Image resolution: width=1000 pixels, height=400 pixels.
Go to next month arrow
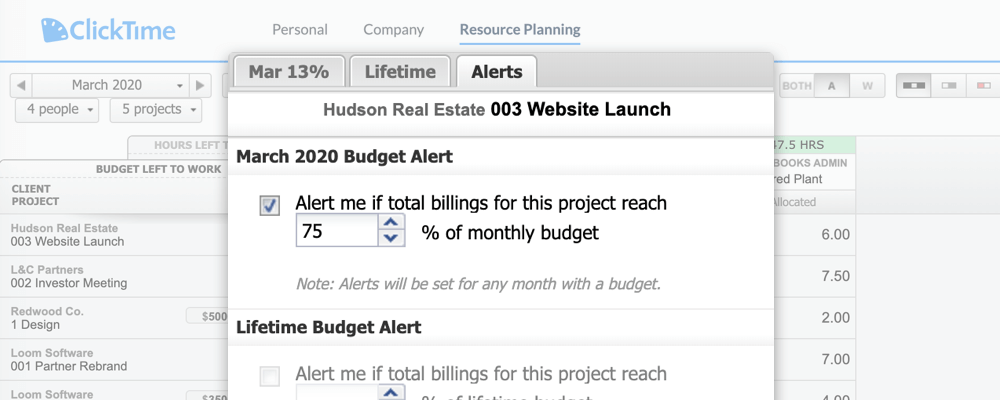pyautogui.click(x=201, y=85)
